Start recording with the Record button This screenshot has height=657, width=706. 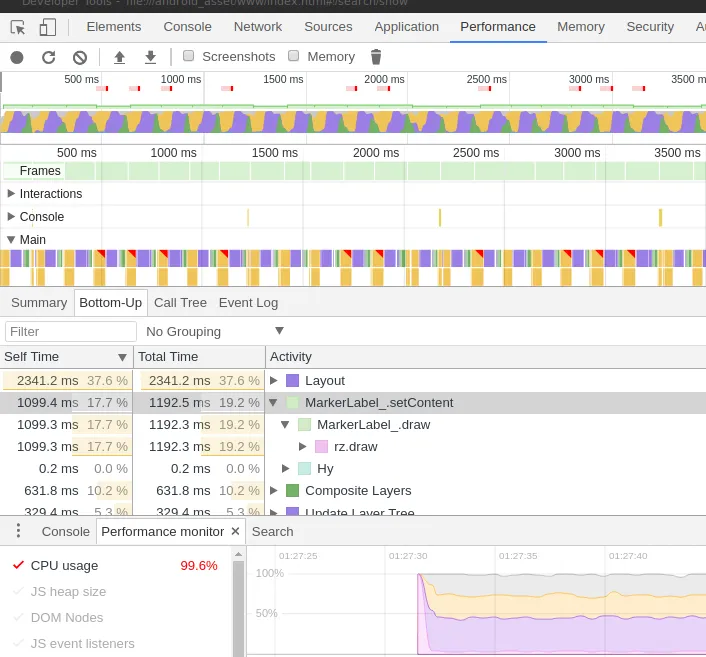[17, 57]
